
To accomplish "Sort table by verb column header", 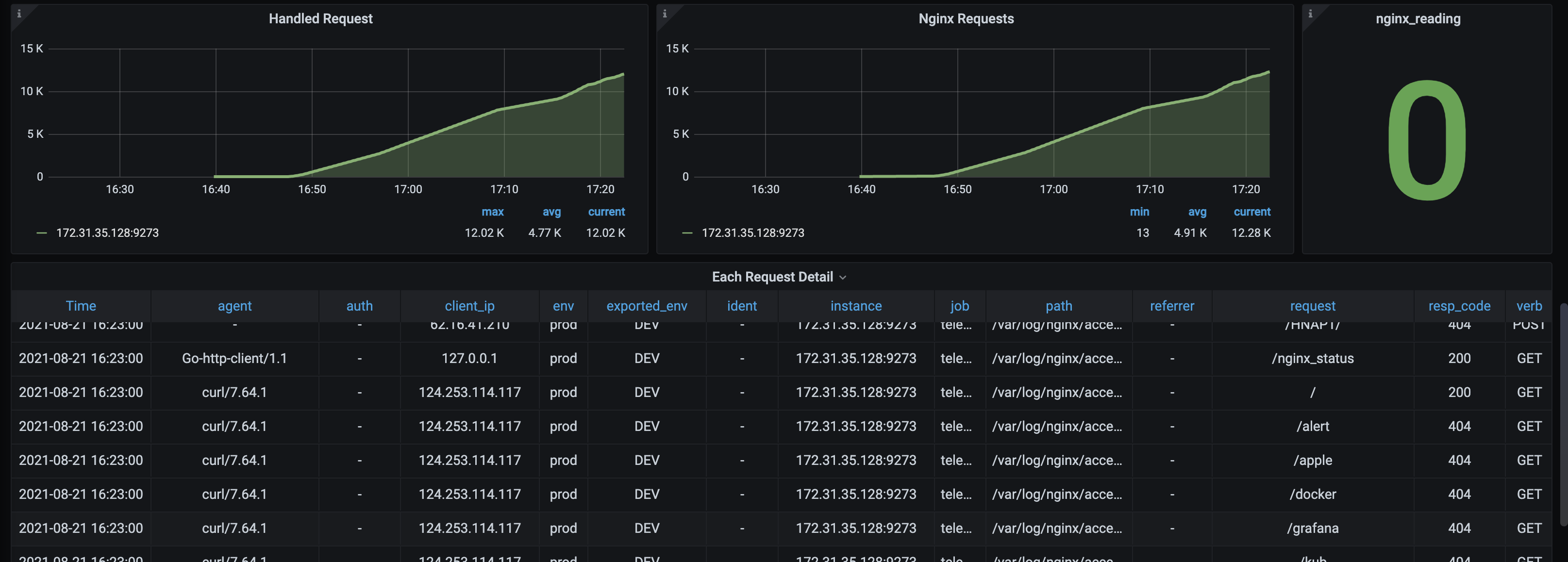I will 1528,306.
